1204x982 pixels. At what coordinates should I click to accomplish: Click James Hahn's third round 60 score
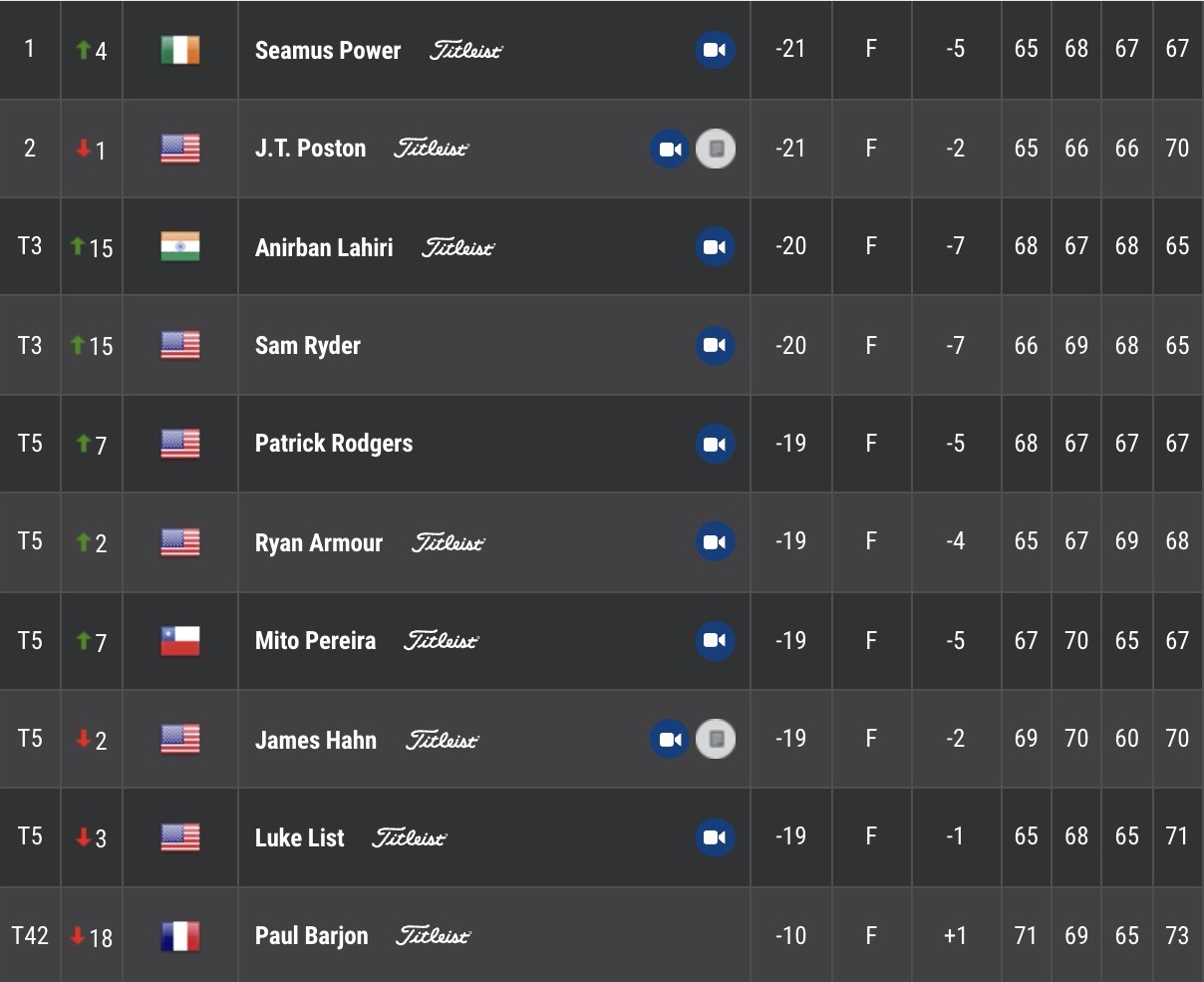1126,739
